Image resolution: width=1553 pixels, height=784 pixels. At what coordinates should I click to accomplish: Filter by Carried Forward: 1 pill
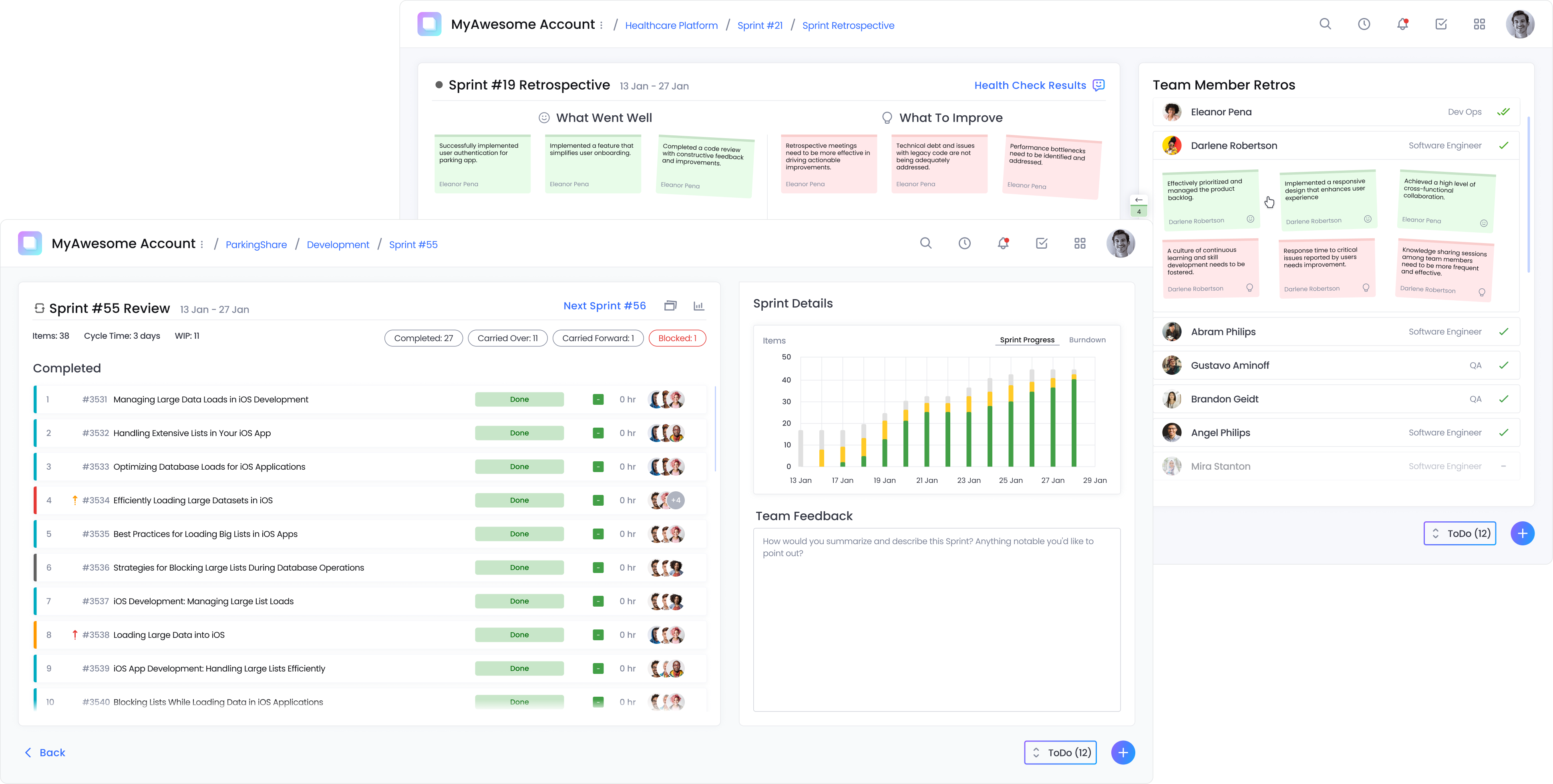pos(598,338)
